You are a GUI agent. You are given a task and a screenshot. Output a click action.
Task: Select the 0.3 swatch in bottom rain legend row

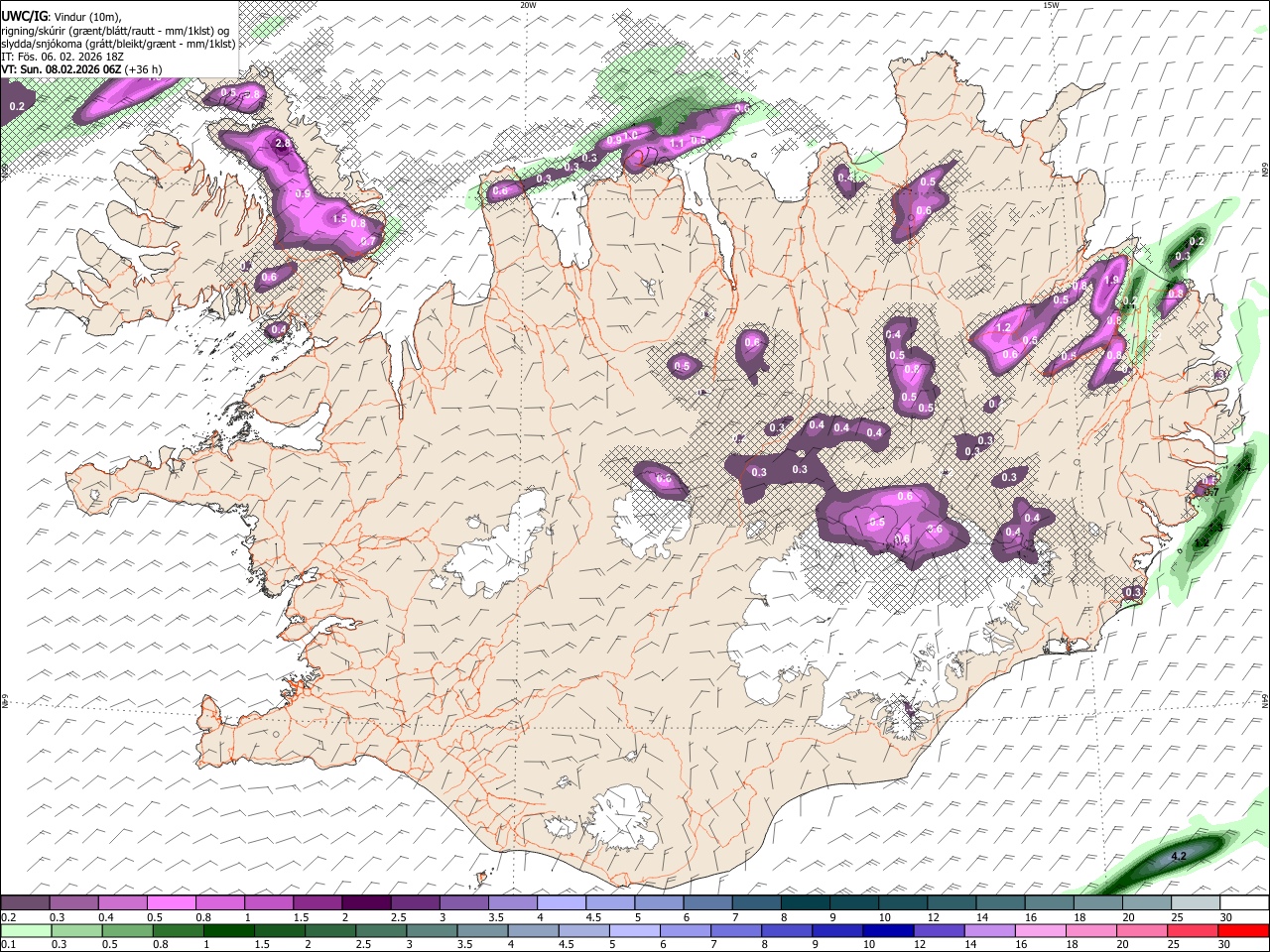76,930
